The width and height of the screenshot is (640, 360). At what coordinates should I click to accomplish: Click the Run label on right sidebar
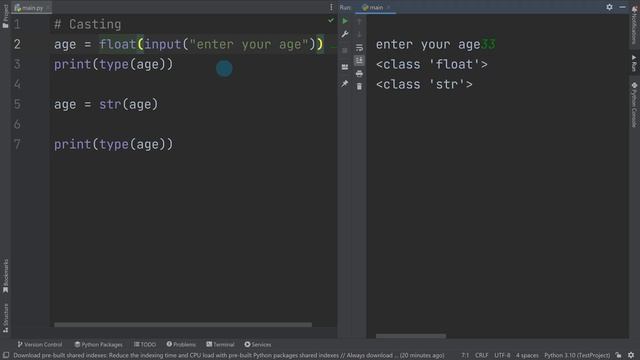[634, 63]
